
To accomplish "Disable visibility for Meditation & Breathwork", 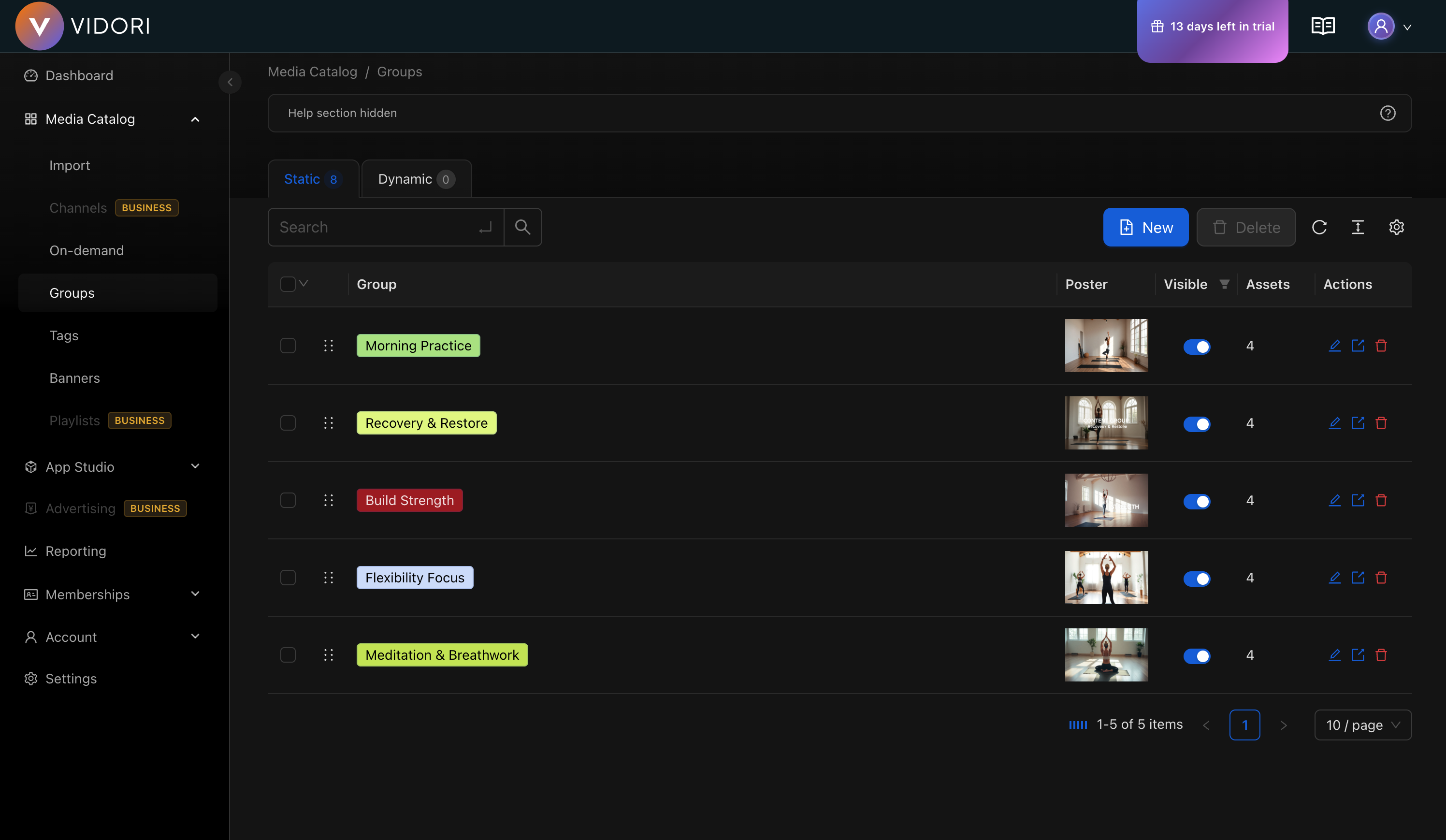I will coord(1198,655).
